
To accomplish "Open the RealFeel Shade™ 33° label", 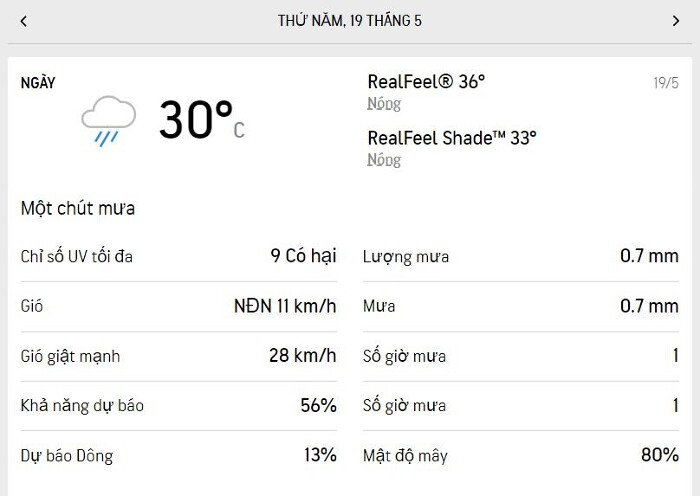I will 452,138.
